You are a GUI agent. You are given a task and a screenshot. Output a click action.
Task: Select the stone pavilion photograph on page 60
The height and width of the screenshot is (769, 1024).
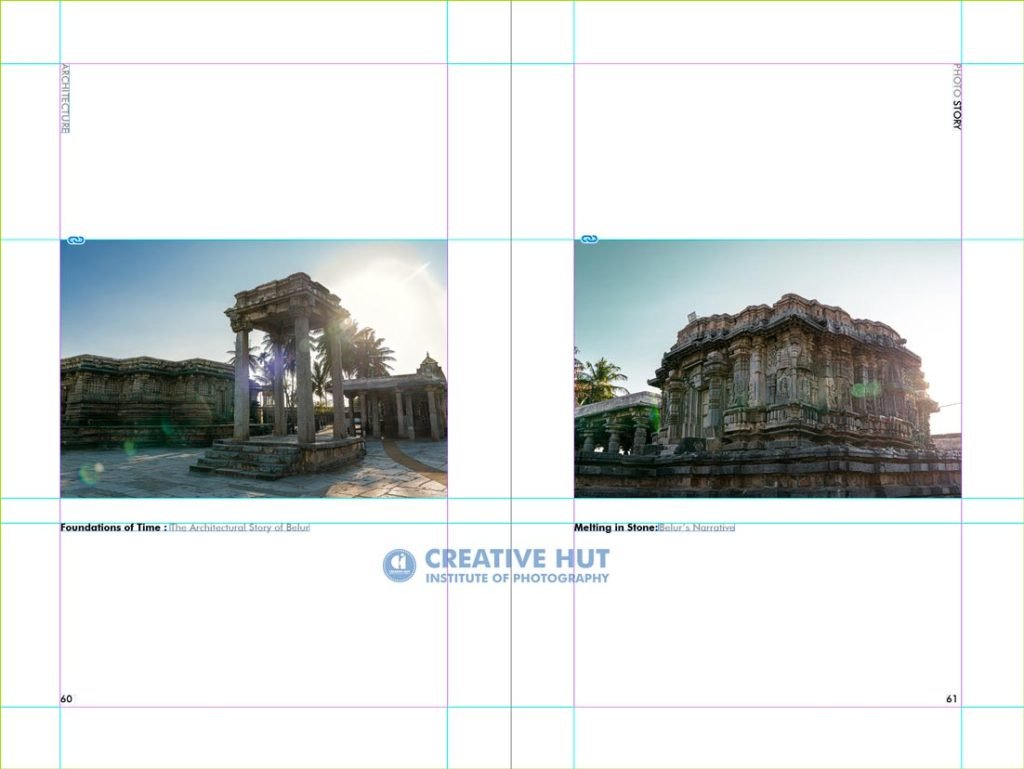(254, 369)
